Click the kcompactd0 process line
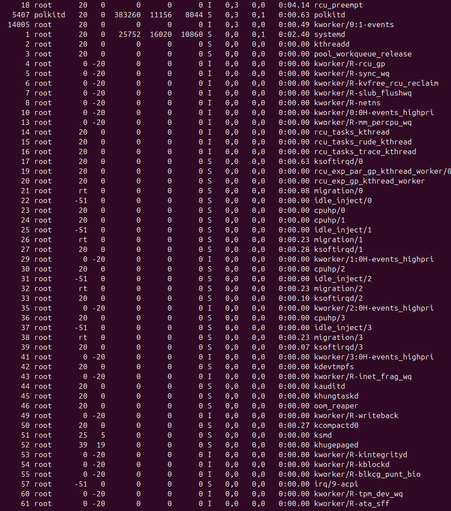451x511 pixels. click(225, 425)
